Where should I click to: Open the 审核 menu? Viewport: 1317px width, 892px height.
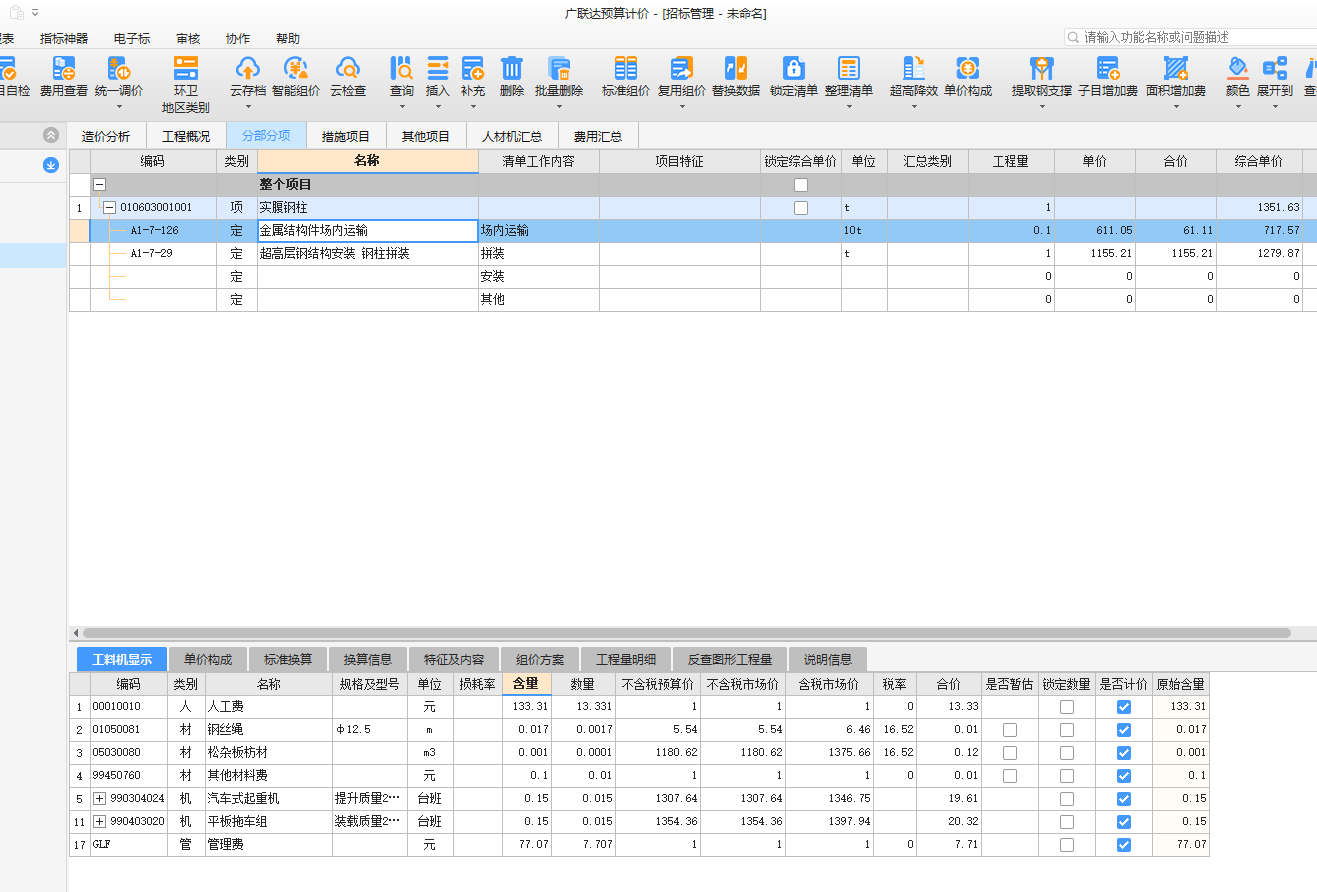click(x=188, y=38)
